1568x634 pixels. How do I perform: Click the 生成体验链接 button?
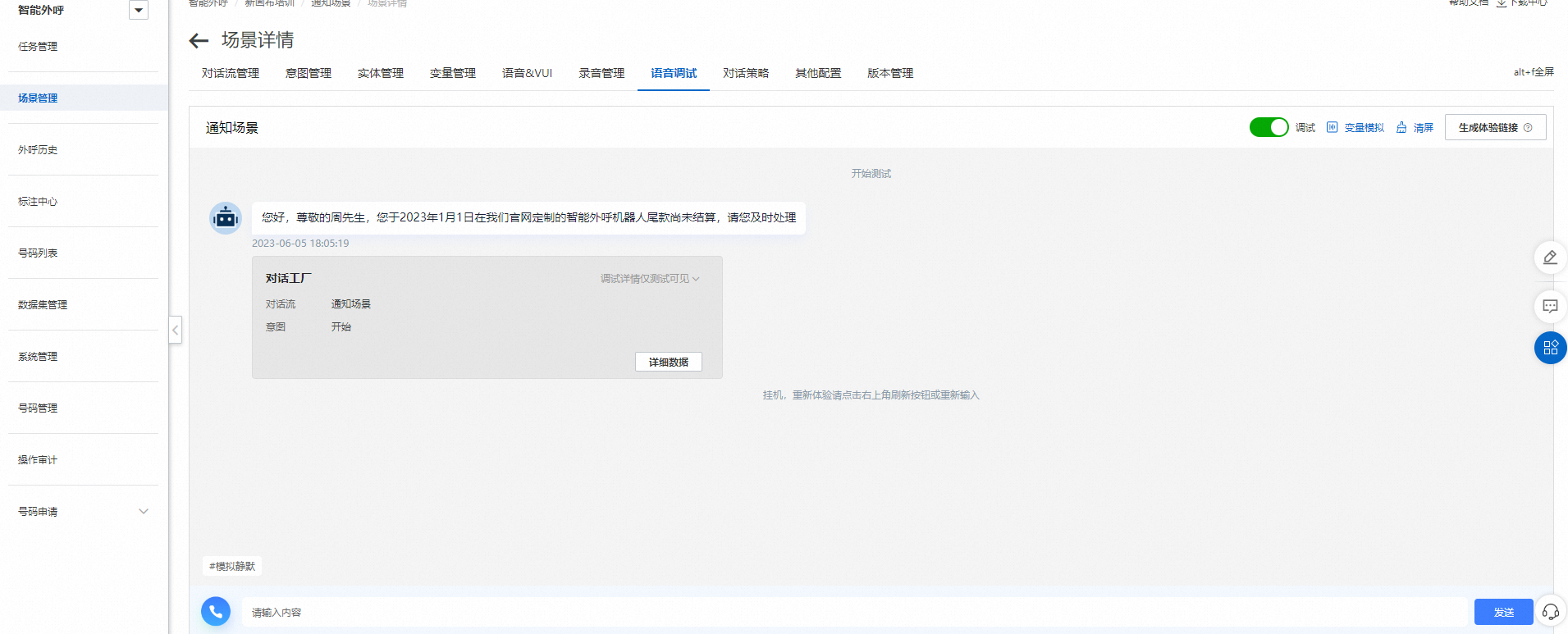pyautogui.click(x=1495, y=127)
